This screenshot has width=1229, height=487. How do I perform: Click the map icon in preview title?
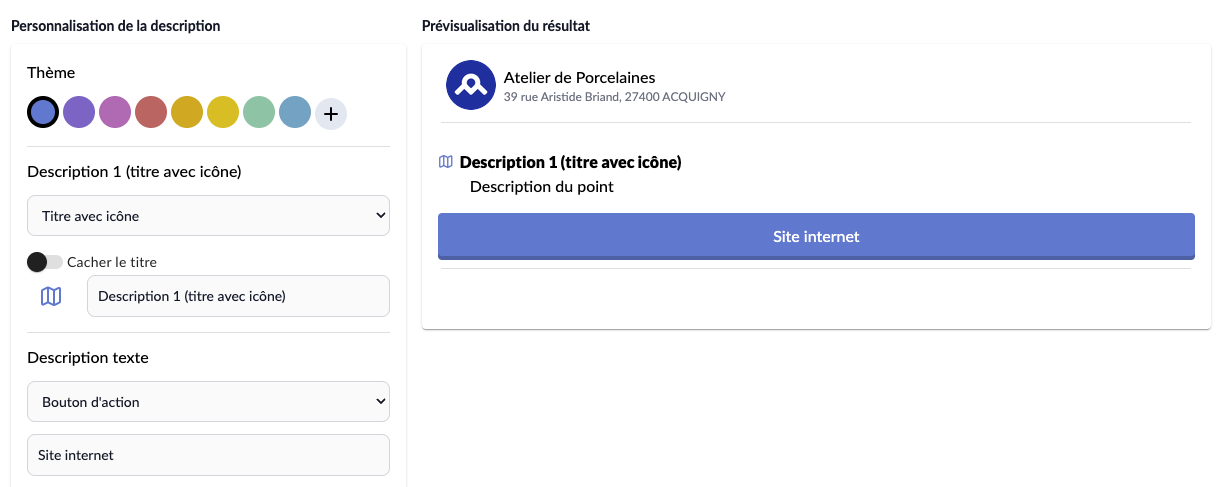tap(446, 162)
